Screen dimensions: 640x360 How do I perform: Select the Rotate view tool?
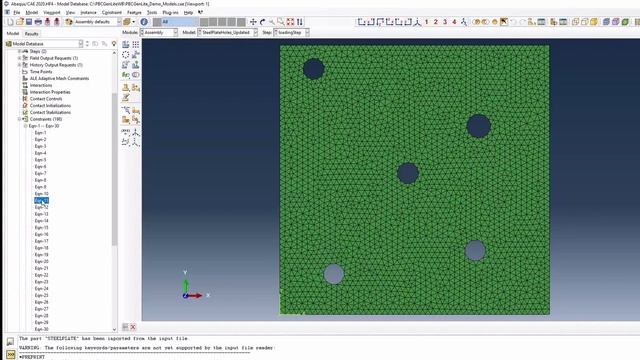262,22
